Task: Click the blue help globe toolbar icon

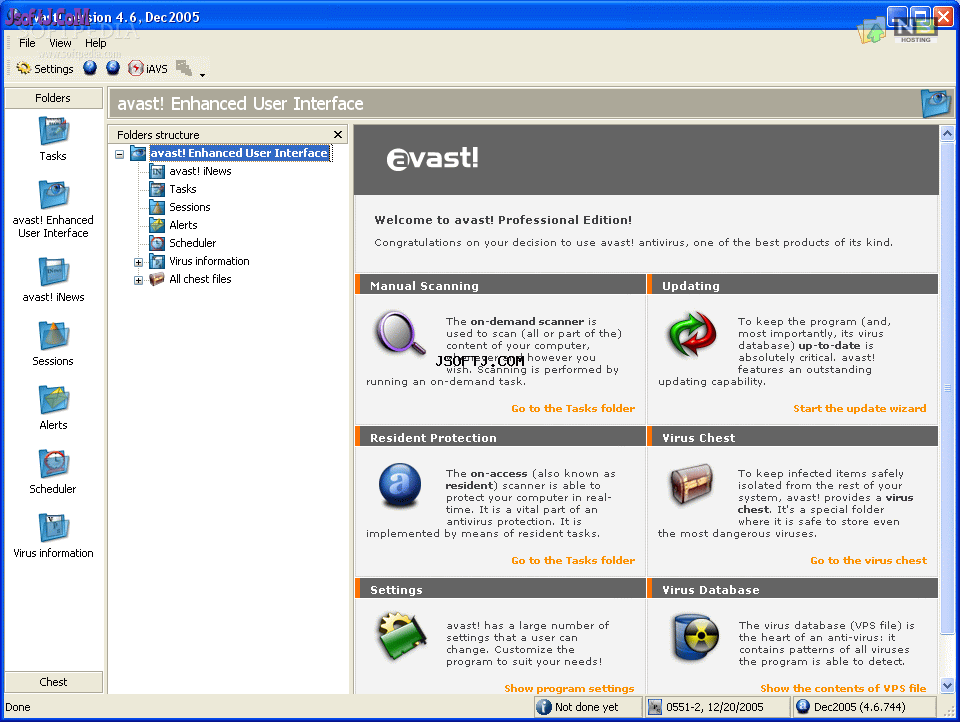Action: click(x=90, y=68)
